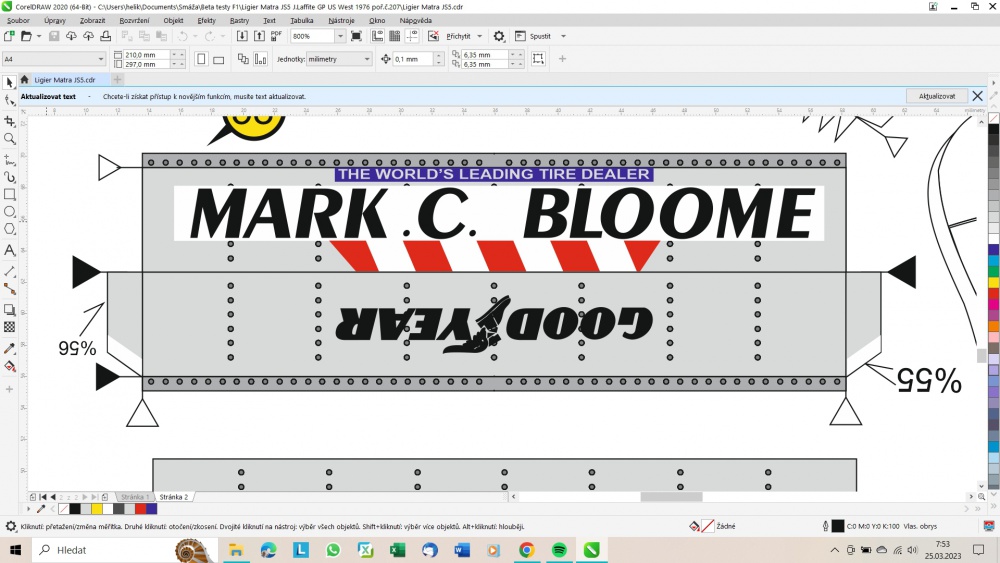Click the Publish to PDF icon

tap(276, 36)
